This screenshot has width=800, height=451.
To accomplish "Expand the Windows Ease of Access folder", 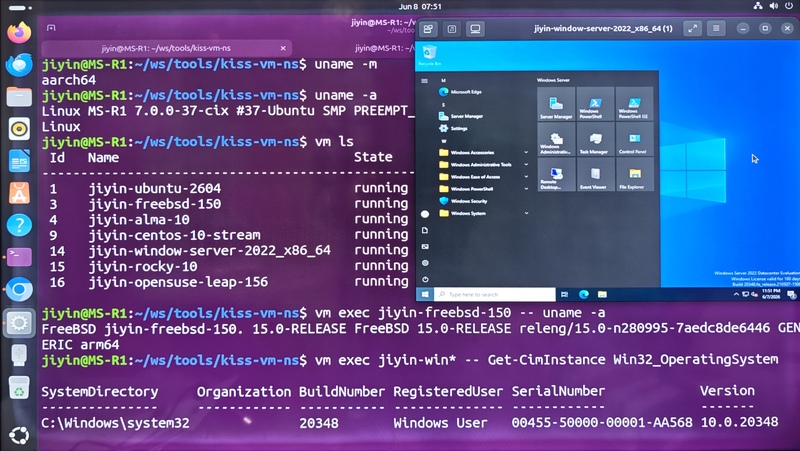I will point(484,177).
